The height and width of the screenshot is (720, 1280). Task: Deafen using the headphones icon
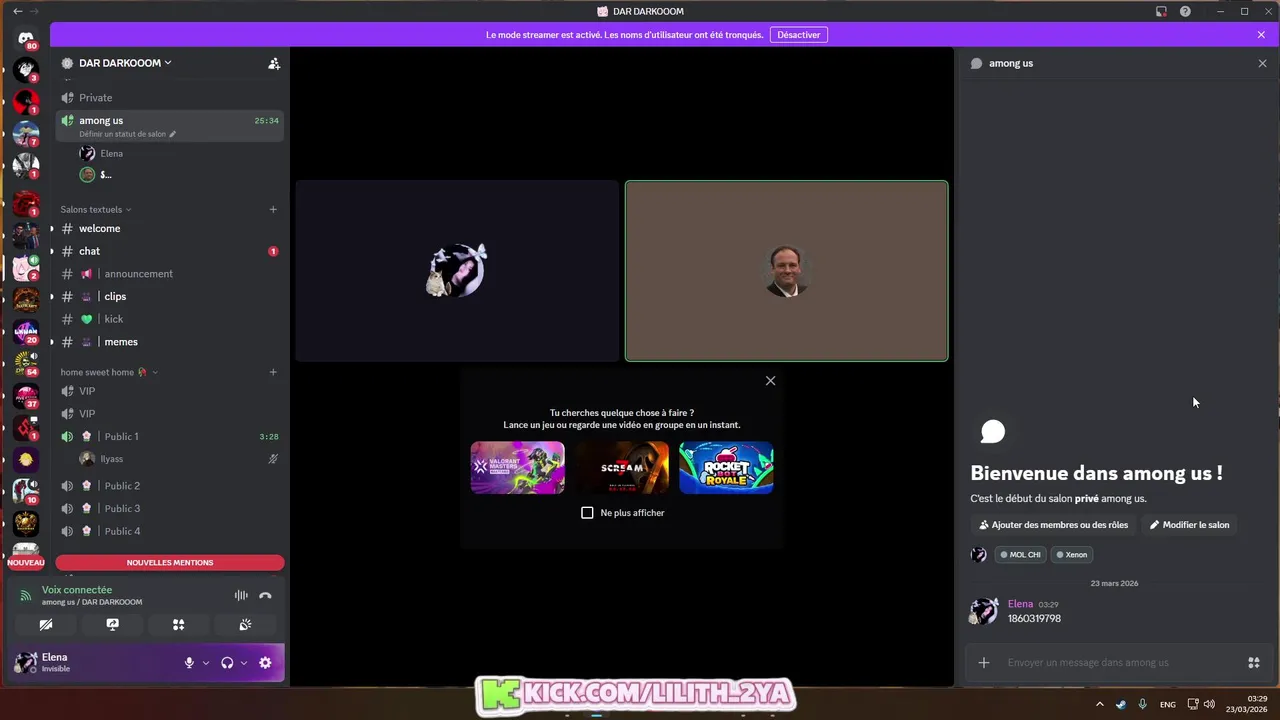(227, 662)
